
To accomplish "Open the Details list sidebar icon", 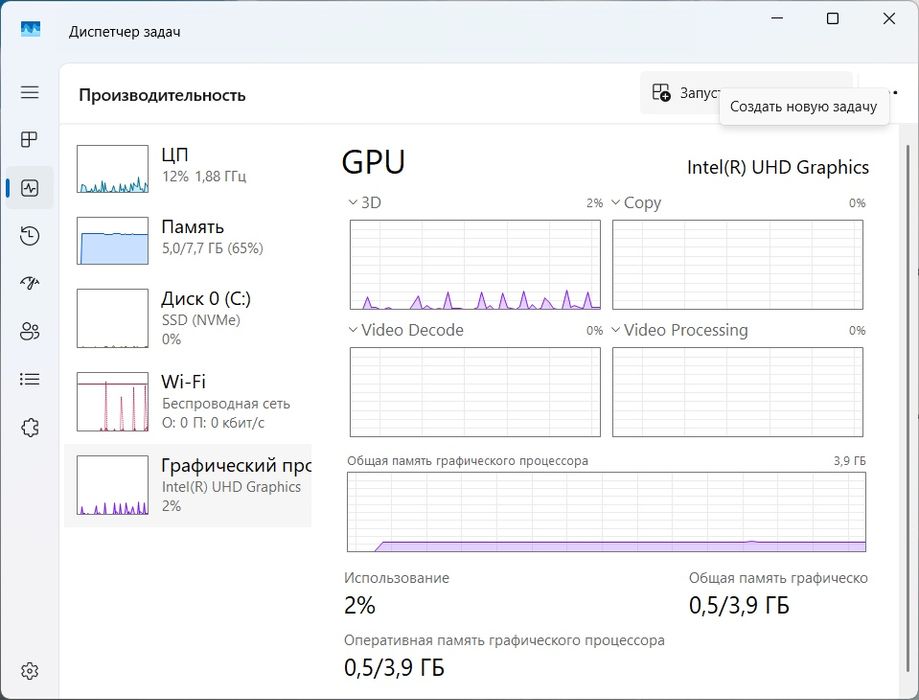I will (x=30, y=380).
